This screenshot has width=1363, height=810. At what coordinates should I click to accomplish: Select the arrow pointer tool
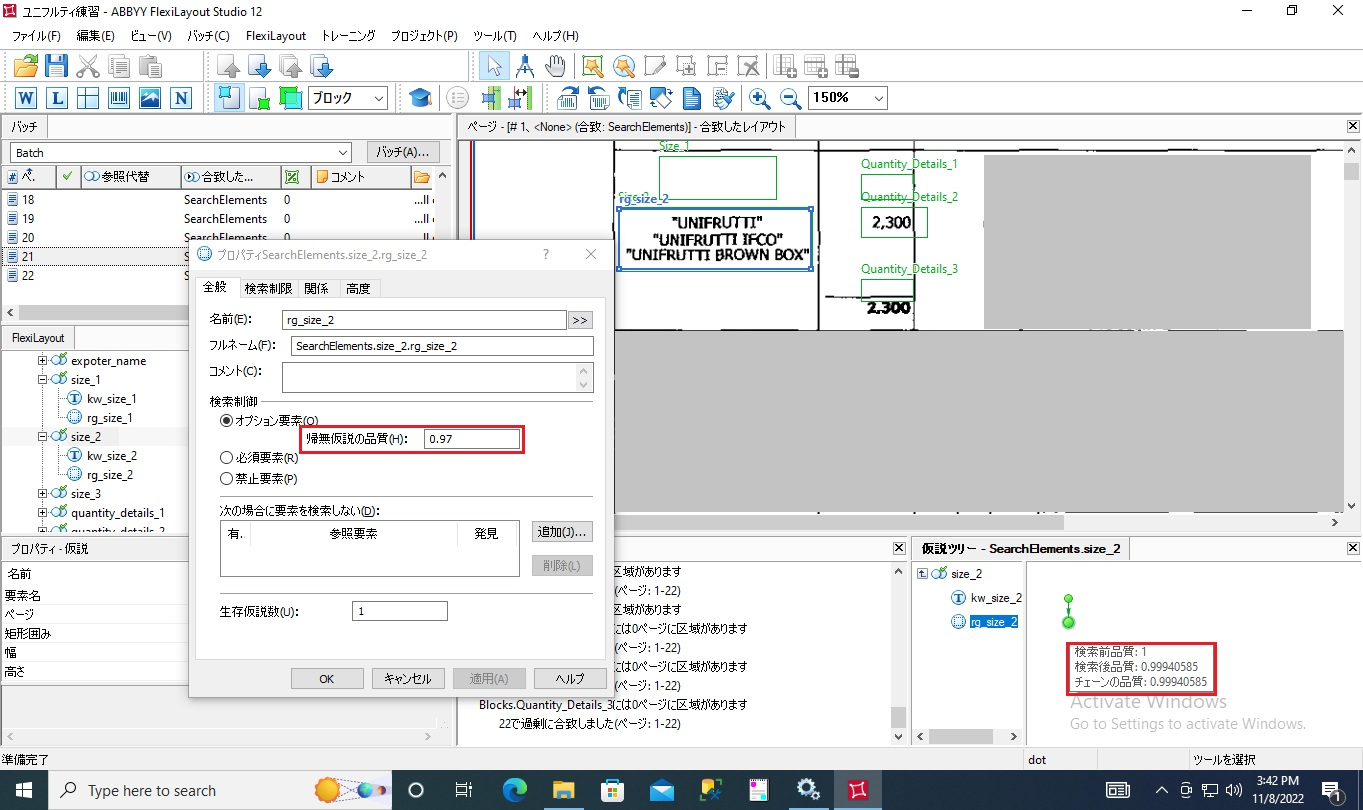(x=493, y=67)
